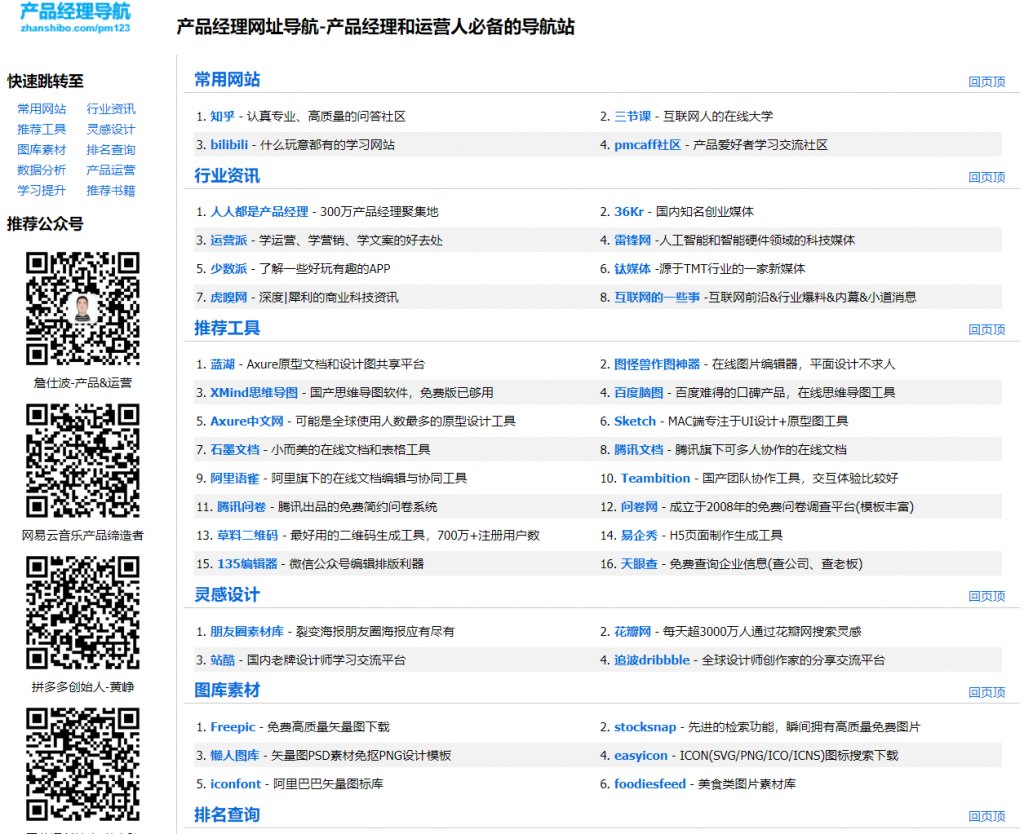The width and height of the screenshot is (1024, 834).
Task: Jump to 产品运营 in quick links
Action: 111,170
